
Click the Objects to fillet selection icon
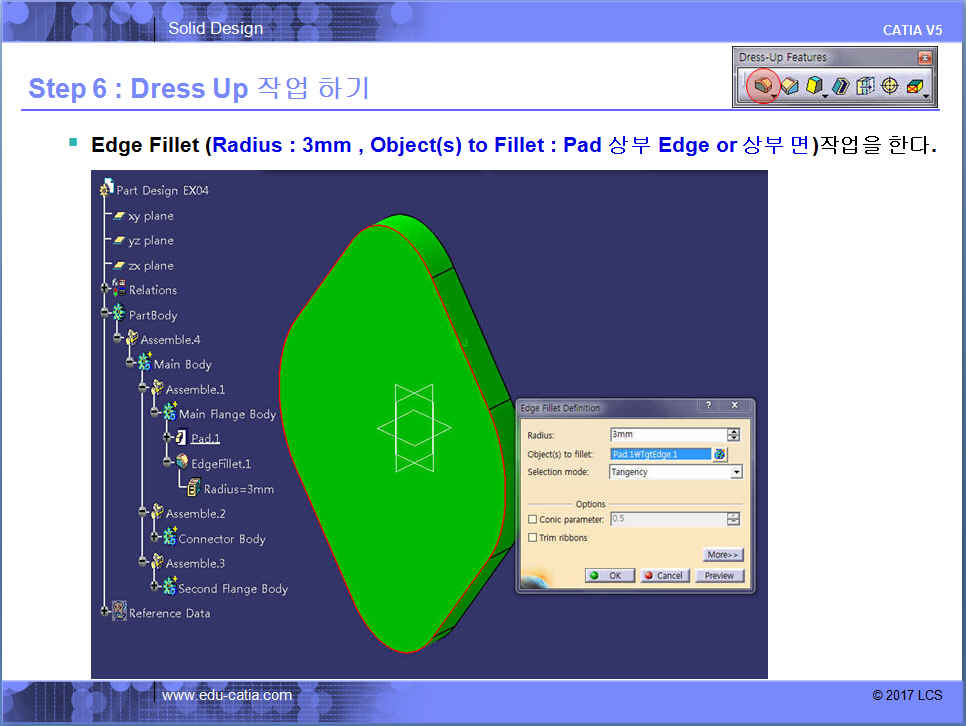pyautogui.click(x=720, y=454)
